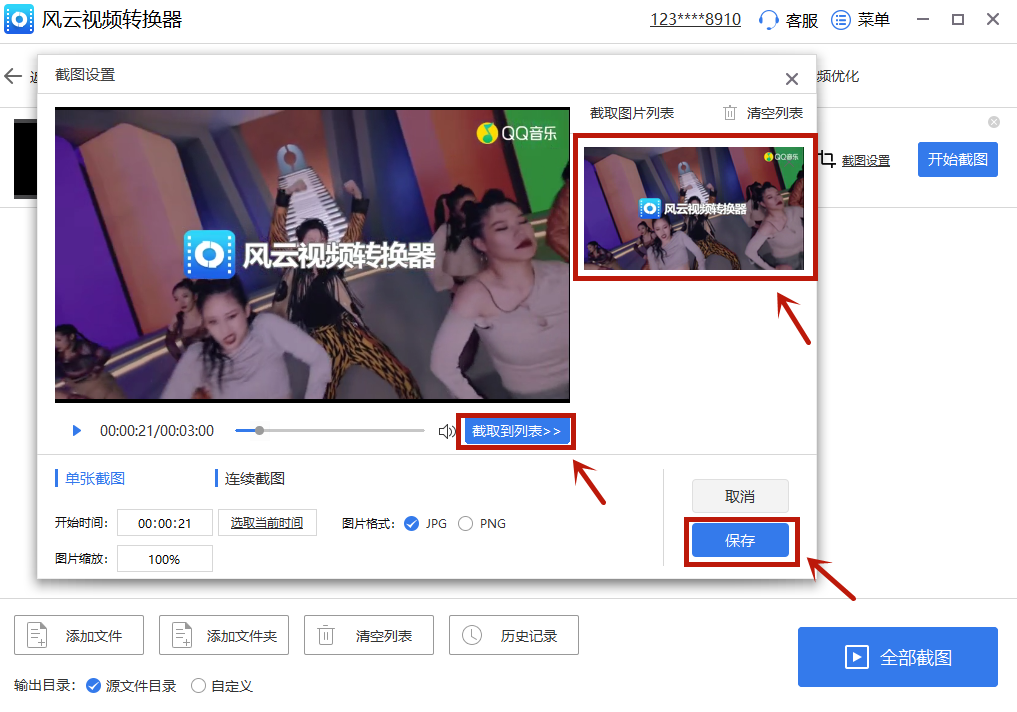Switch to 连续截图 tab
Screen dimensions: 1017x712
(254, 479)
